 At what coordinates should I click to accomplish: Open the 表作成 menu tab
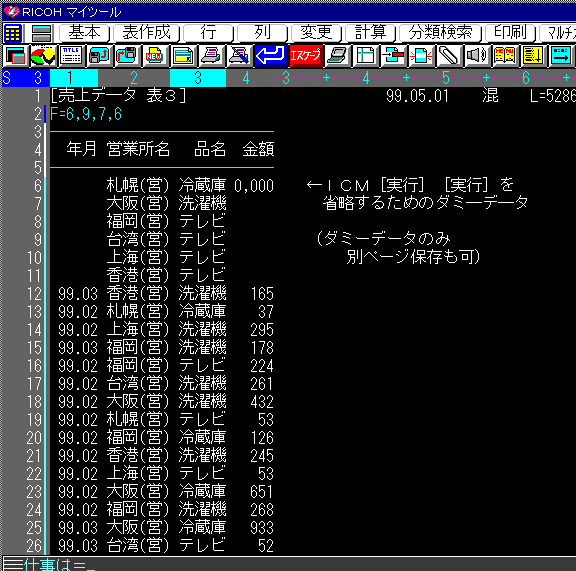(146, 33)
